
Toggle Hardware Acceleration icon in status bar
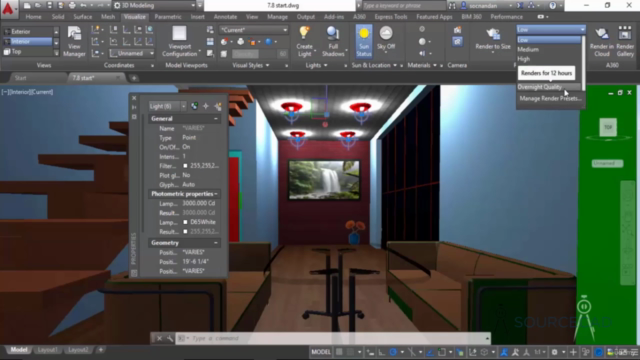[598, 352]
